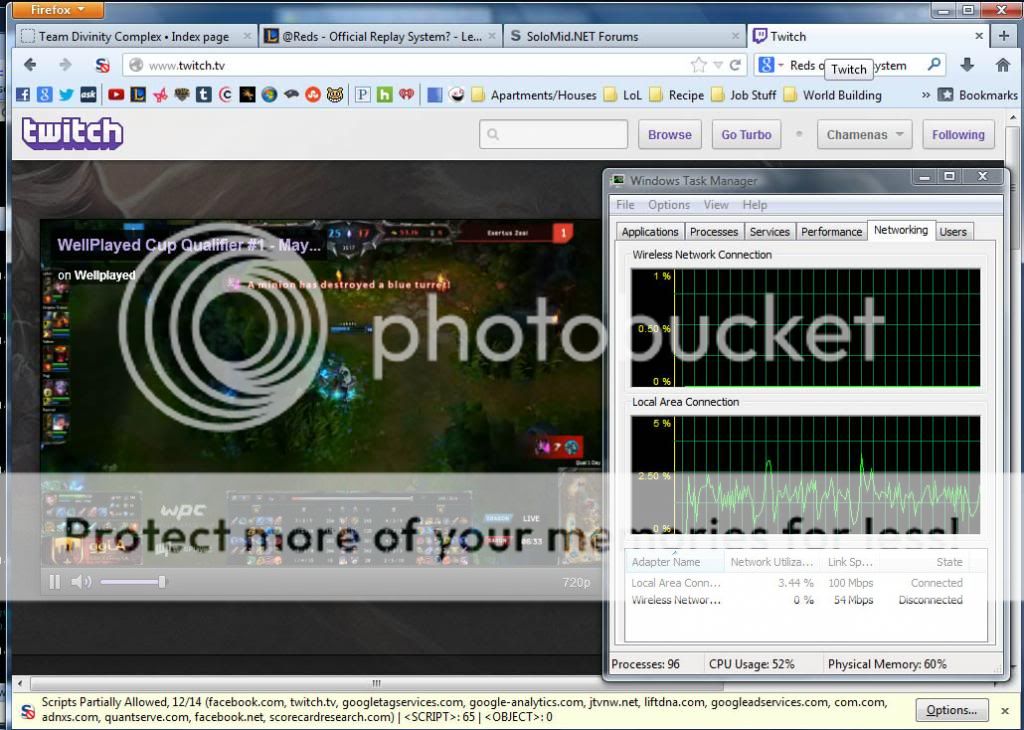
Task: Switch to the Processes tab
Action: [714, 231]
